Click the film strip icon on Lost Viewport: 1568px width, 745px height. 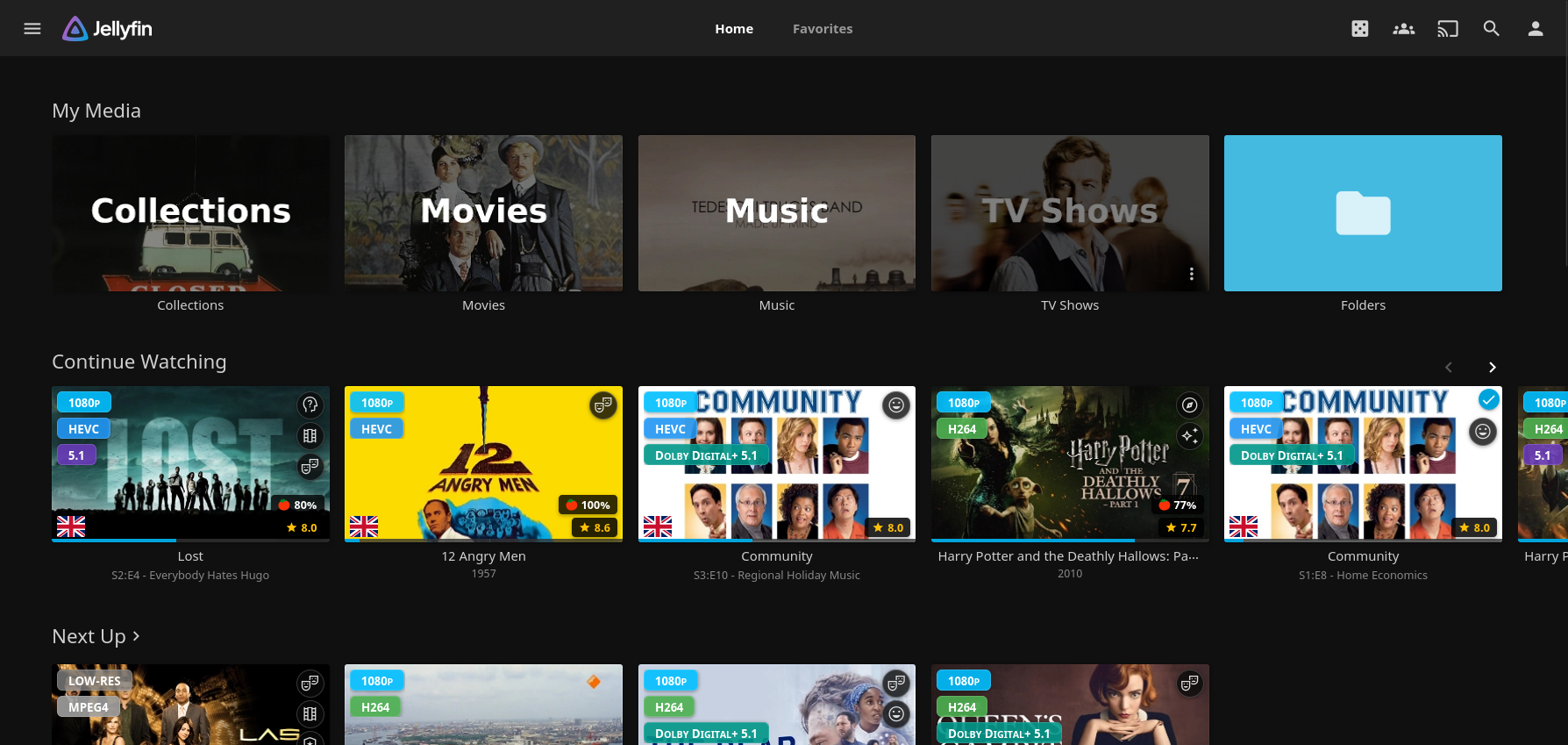[x=310, y=436]
